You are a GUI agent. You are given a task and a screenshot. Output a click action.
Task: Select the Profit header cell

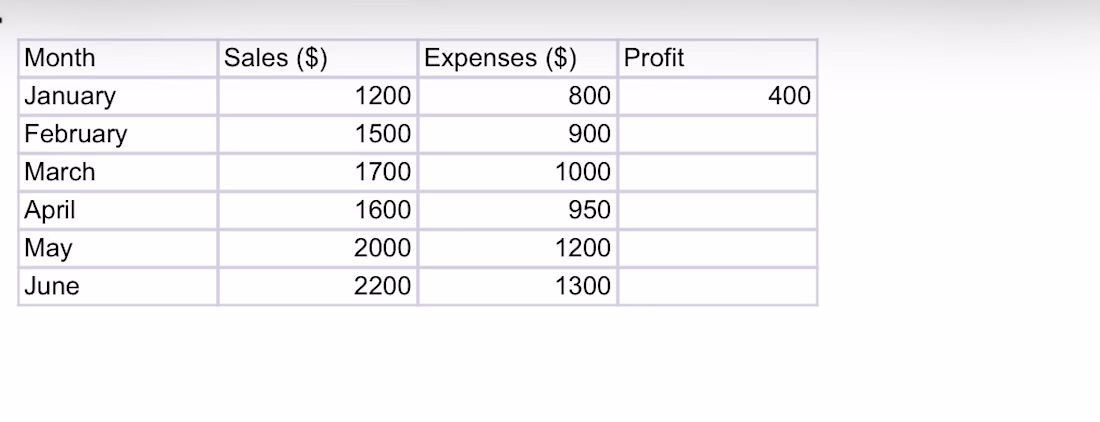[718, 58]
